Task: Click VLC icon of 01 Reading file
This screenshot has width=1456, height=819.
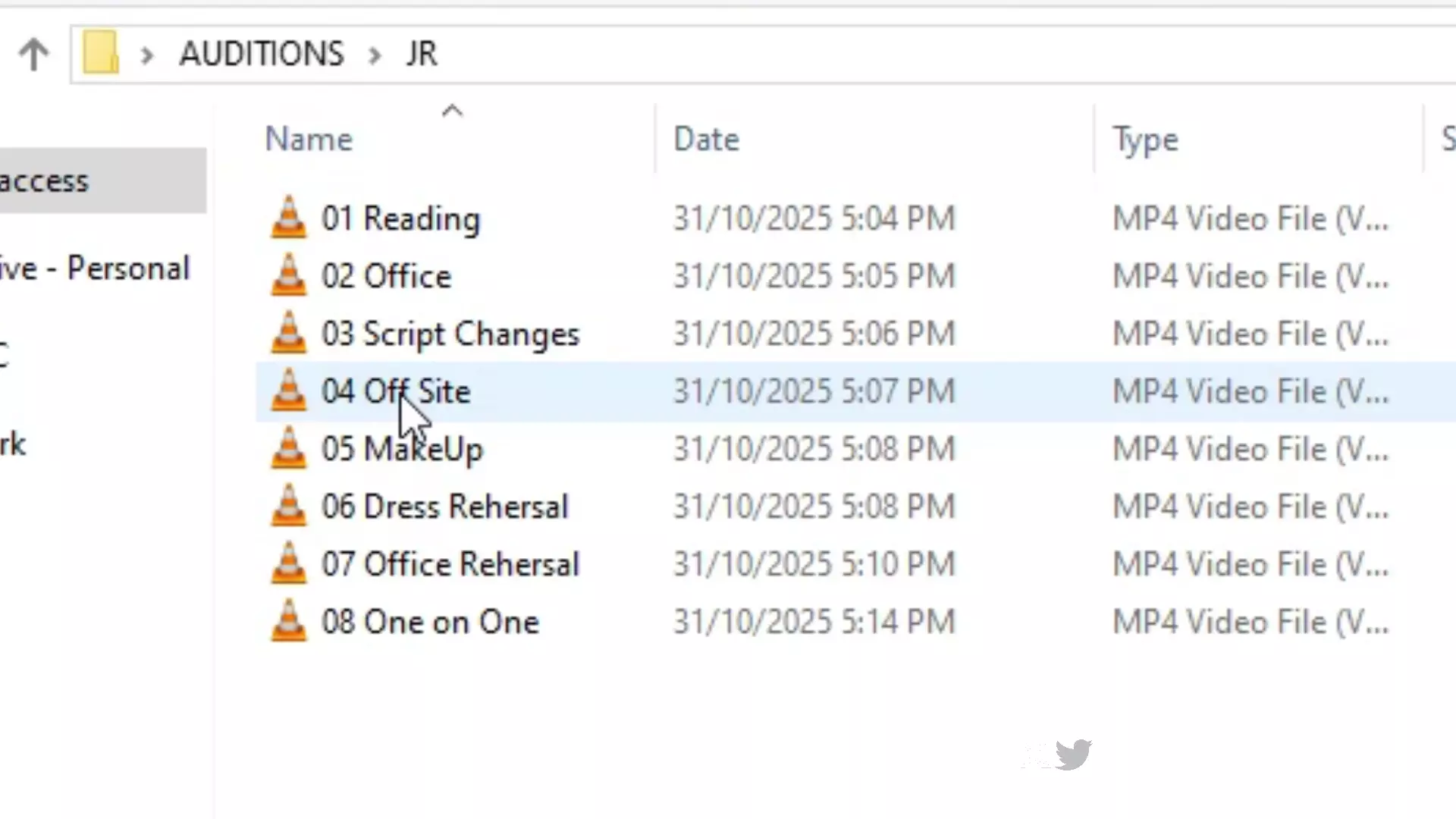Action: (x=289, y=218)
